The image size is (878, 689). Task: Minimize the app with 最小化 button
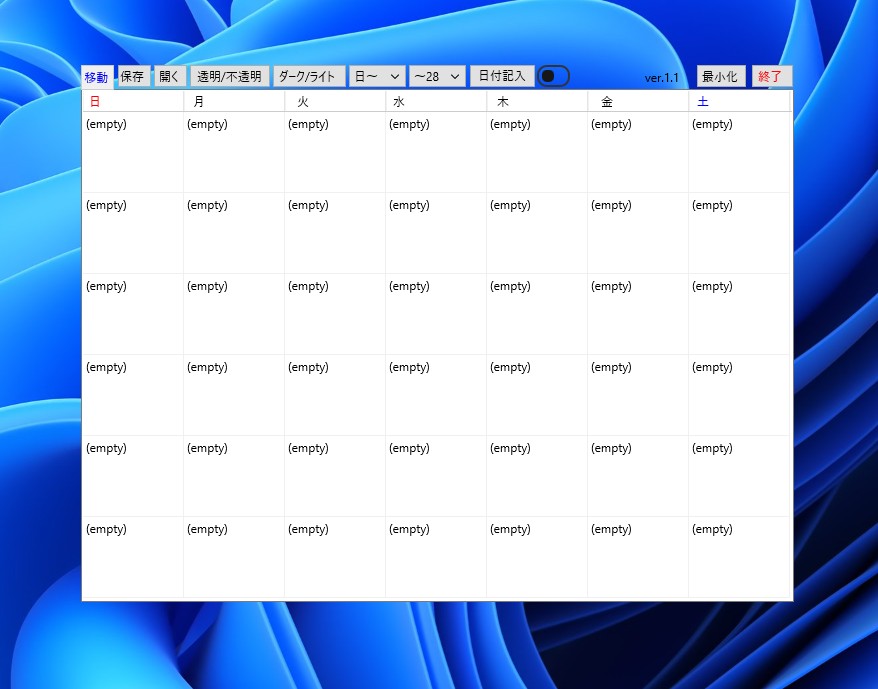pos(719,77)
